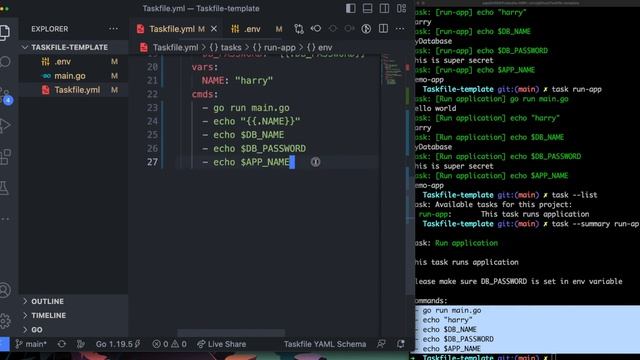
Task: Click the main* git branch in status bar
Action: [x=31, y=344]
